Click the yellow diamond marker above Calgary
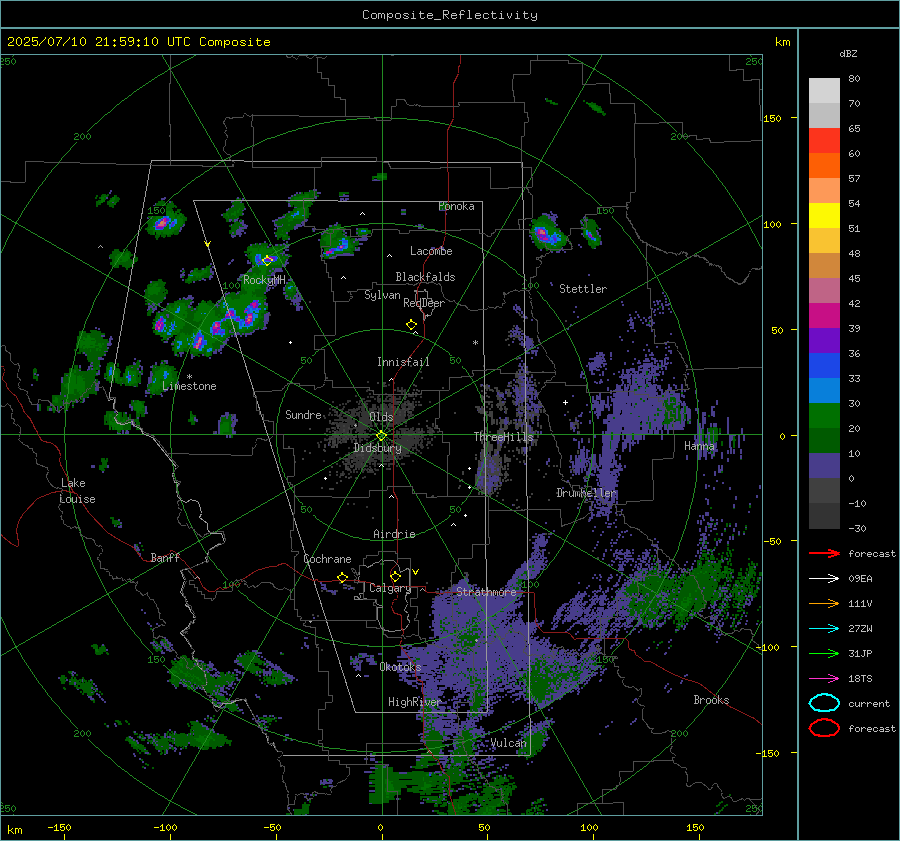 tap(395, 576)
